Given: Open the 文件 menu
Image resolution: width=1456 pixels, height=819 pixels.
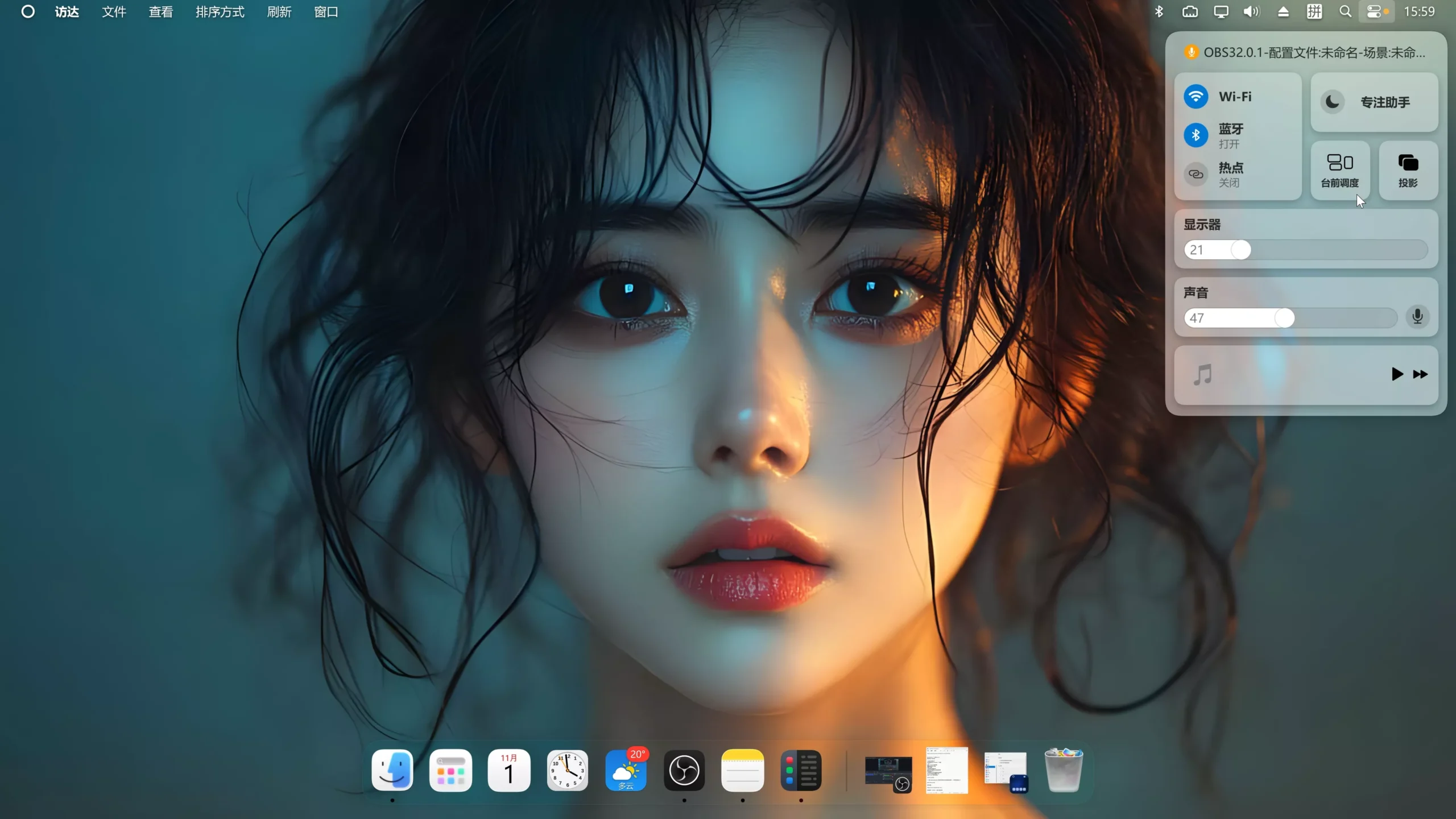Looking at the screenshot, I should pos(113,11).
